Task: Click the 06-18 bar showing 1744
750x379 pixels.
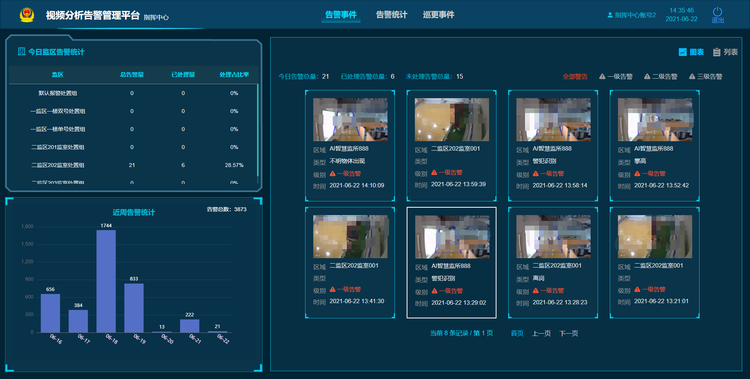Action: click(106, 281)
